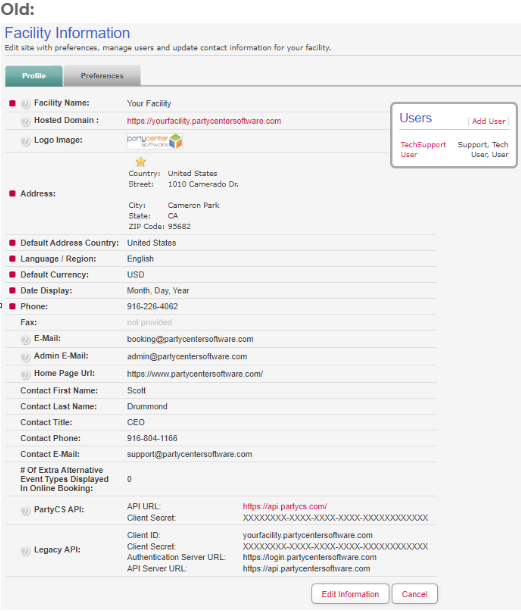This screenshot has width=521, height=611.
Task: Click help icon beside Legacy API
Action: click(25, 551)
